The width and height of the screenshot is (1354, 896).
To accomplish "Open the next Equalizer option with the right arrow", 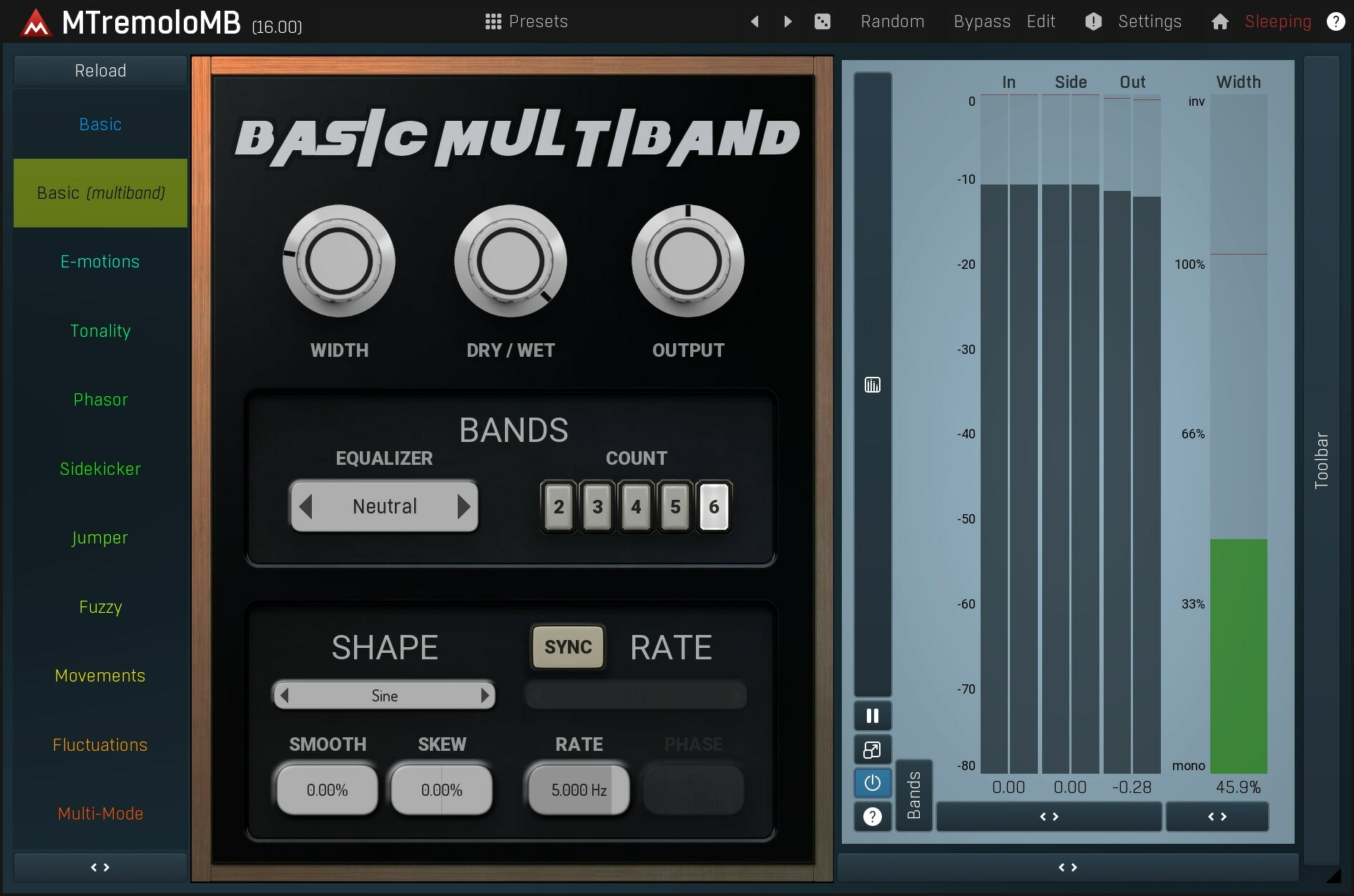I will pos(464,506).
